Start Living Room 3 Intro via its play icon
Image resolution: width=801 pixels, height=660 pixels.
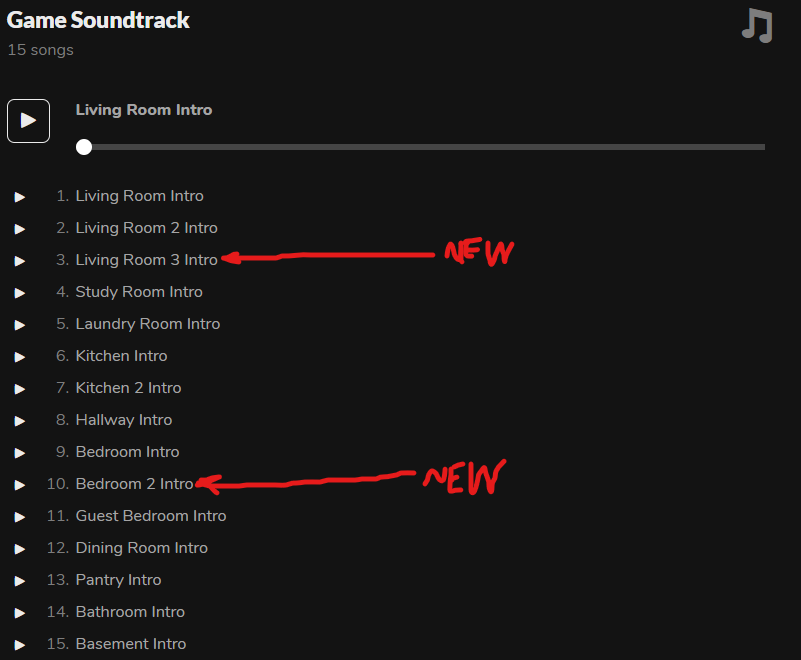[20, 261]
